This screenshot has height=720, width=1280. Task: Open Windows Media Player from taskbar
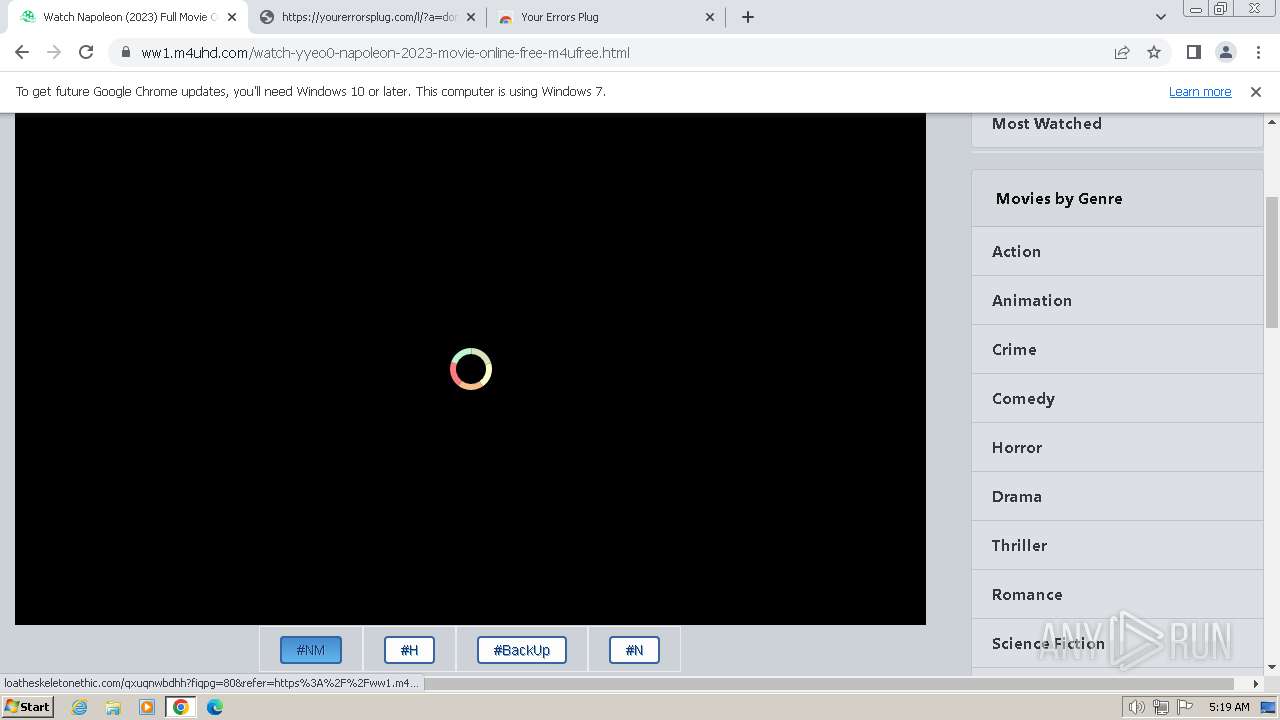[147, 707]
